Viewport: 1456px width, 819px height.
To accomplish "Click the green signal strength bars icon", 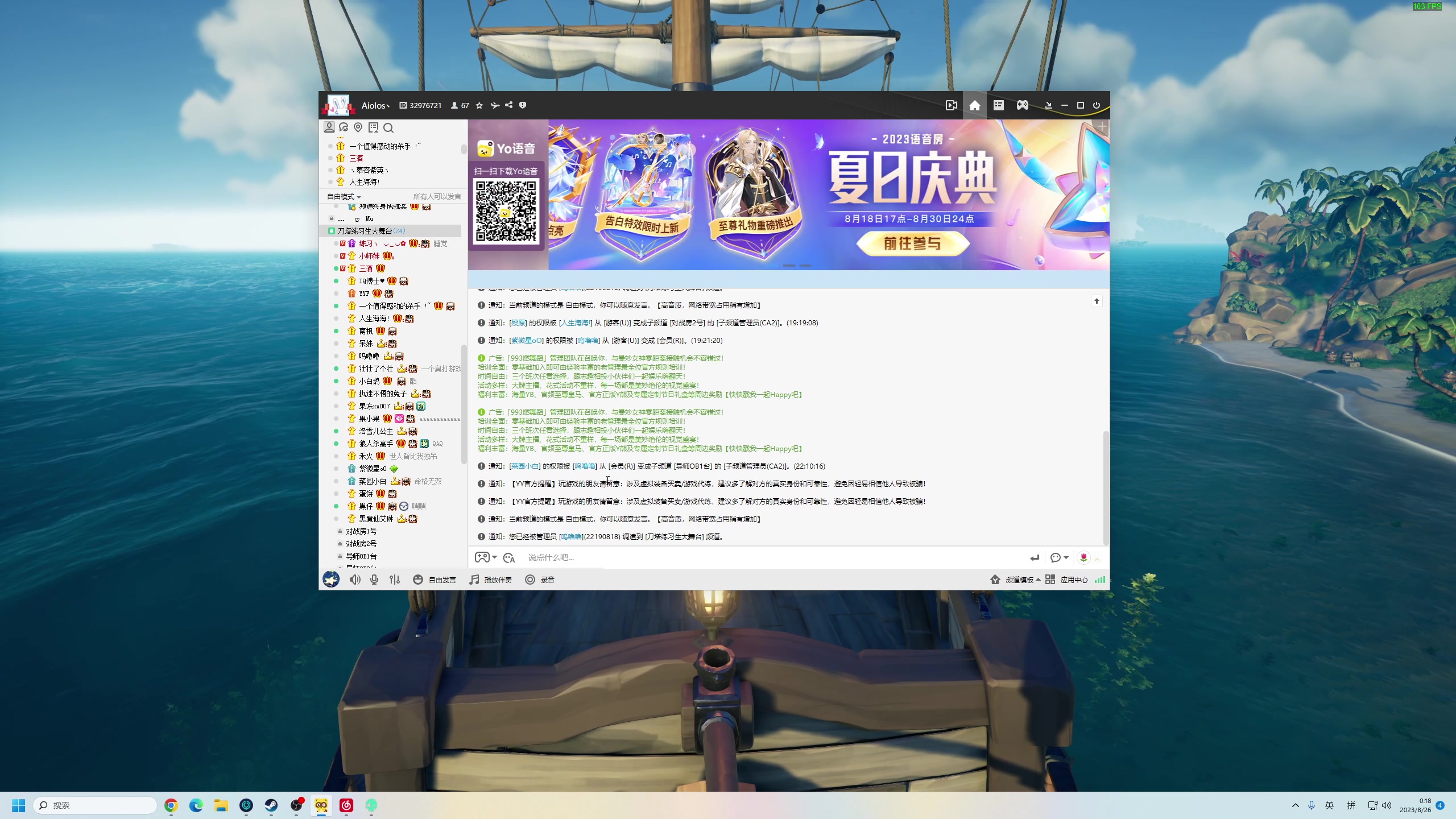I will [x=1100, y=580].
